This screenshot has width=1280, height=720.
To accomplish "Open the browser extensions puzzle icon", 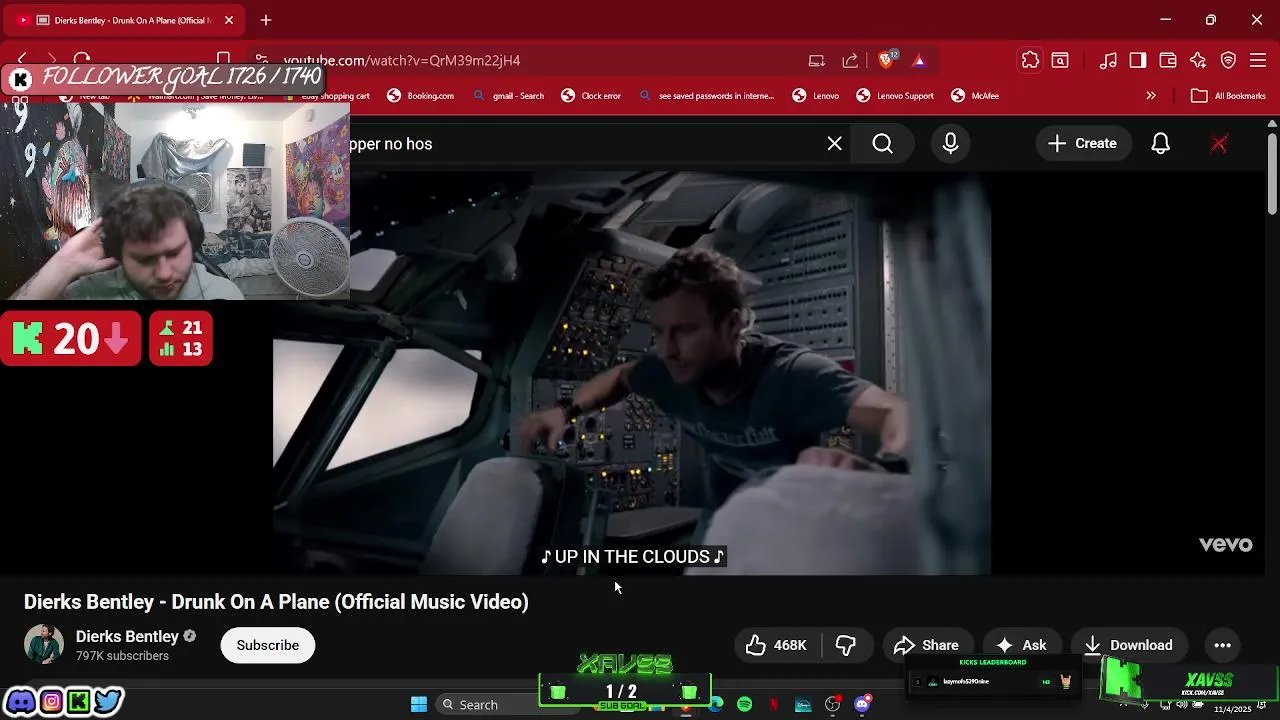I will tap(1030, 60).
